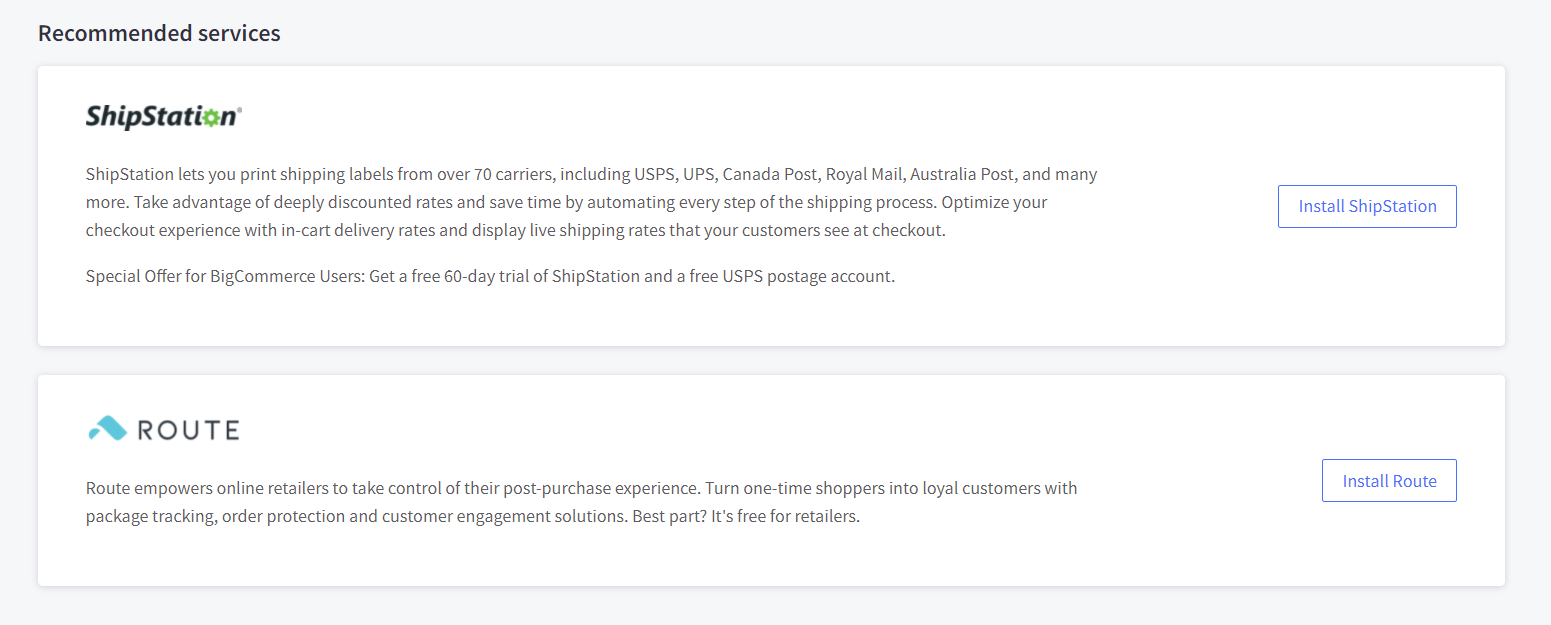Image resolution: width=1551 pixels, height=625 pixels.
Task: Click the ROUTE wordmark text
Action: point(188,431)
